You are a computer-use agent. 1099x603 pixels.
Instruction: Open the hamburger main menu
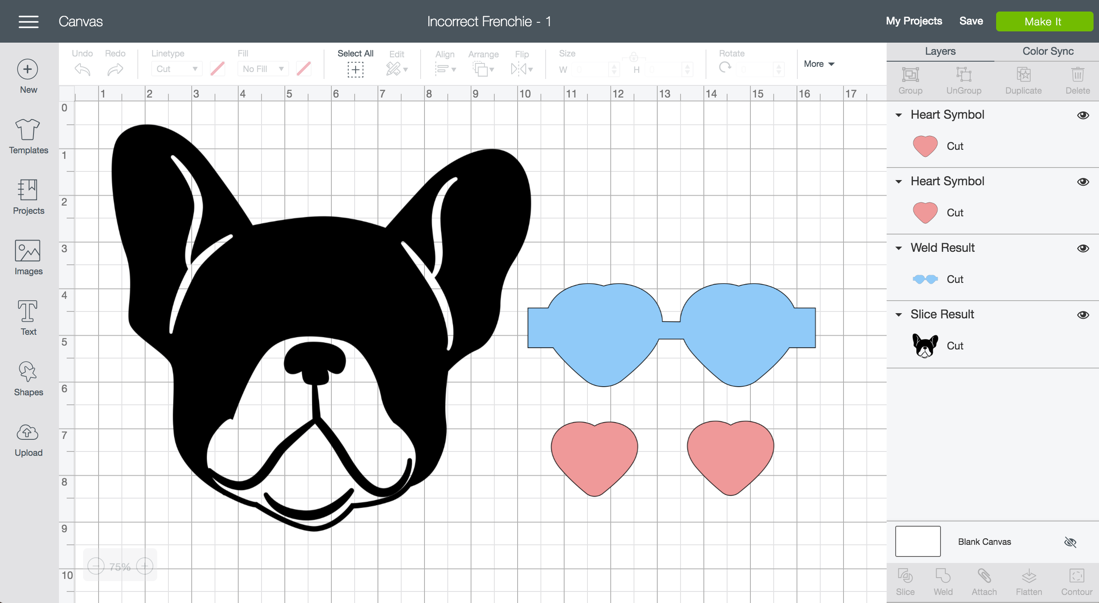click(28, 21)
